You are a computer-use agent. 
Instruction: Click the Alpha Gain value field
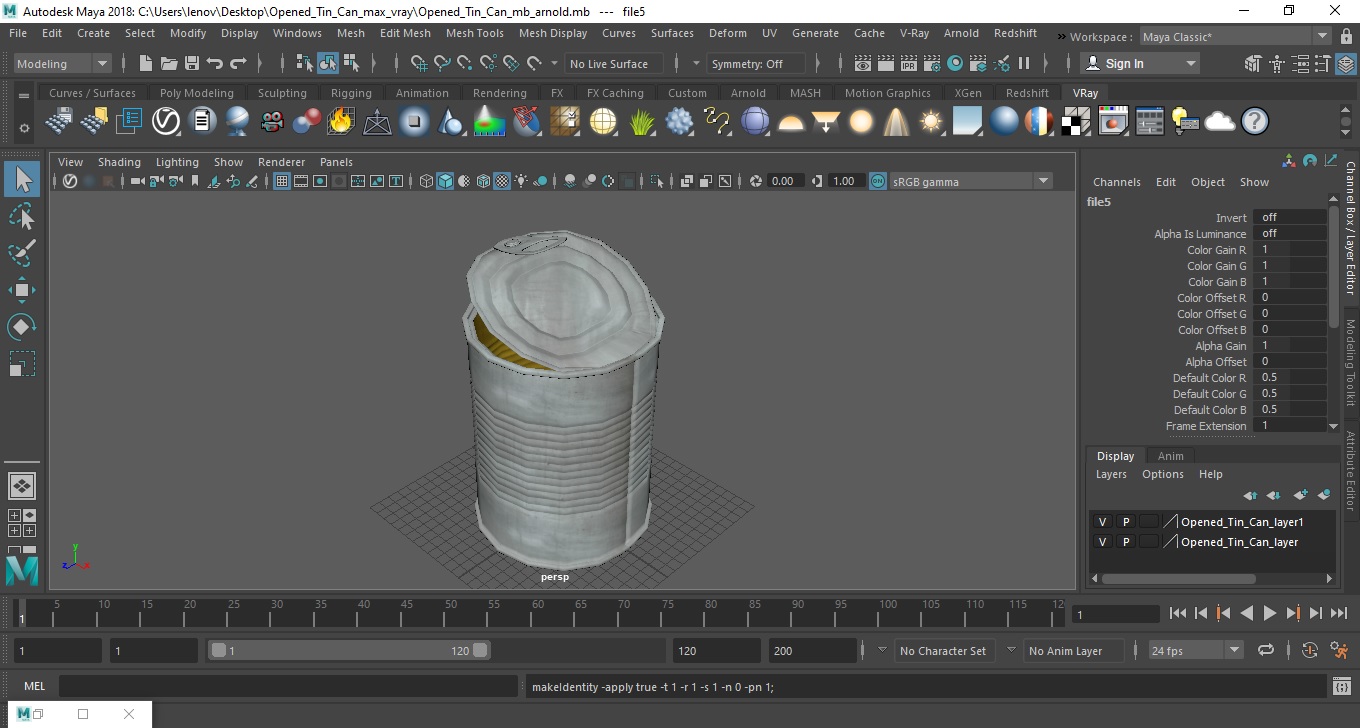click(1292, 345)
